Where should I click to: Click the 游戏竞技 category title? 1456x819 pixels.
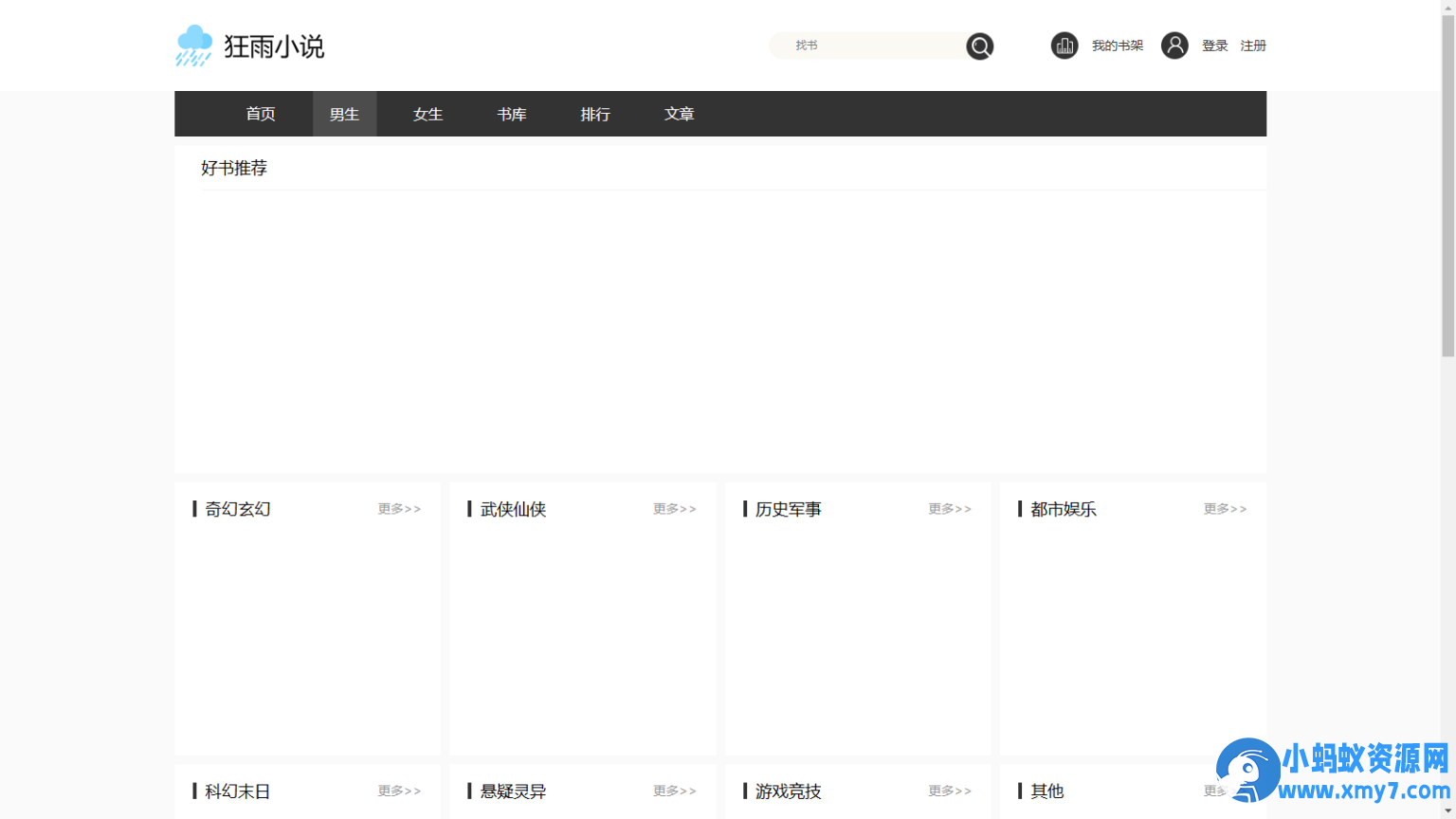click(789, 791)
